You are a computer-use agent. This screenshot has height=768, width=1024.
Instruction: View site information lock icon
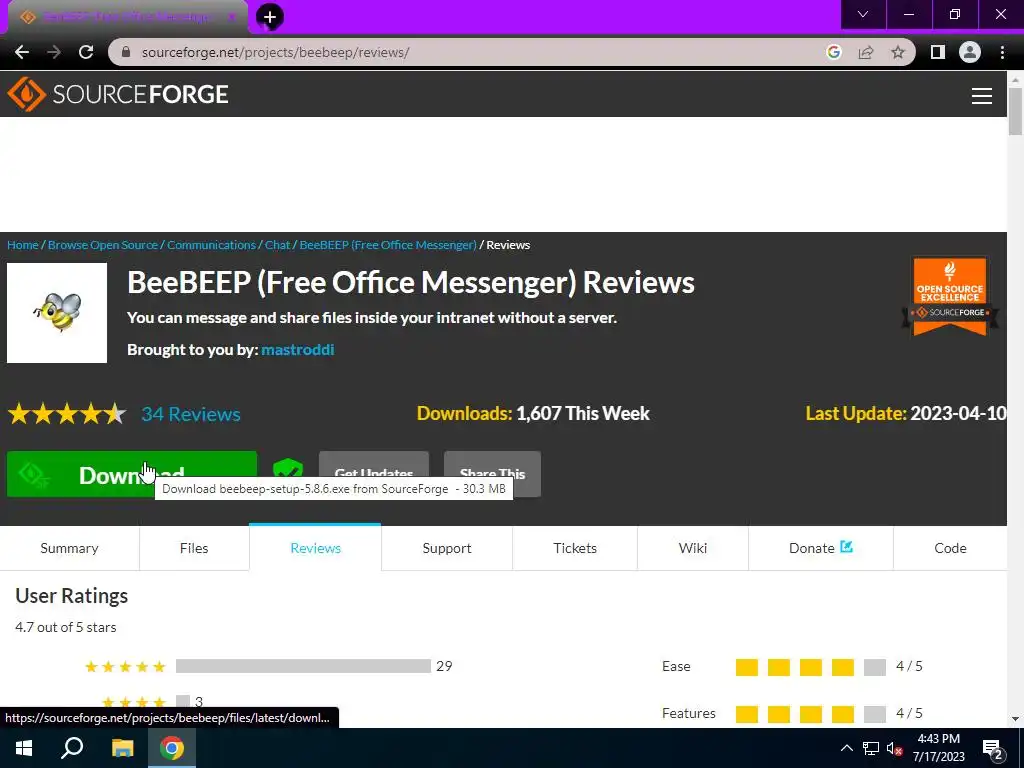(126, 52)
